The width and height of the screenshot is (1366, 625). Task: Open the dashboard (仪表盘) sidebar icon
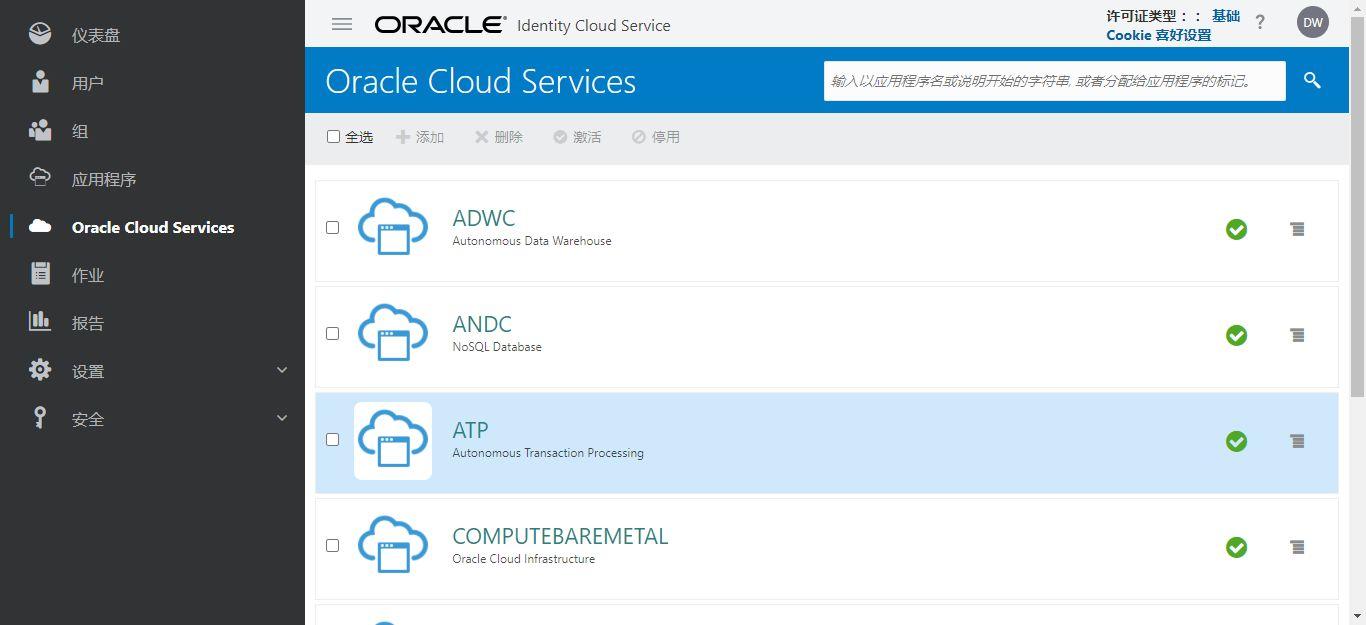[x=40, y=34]
